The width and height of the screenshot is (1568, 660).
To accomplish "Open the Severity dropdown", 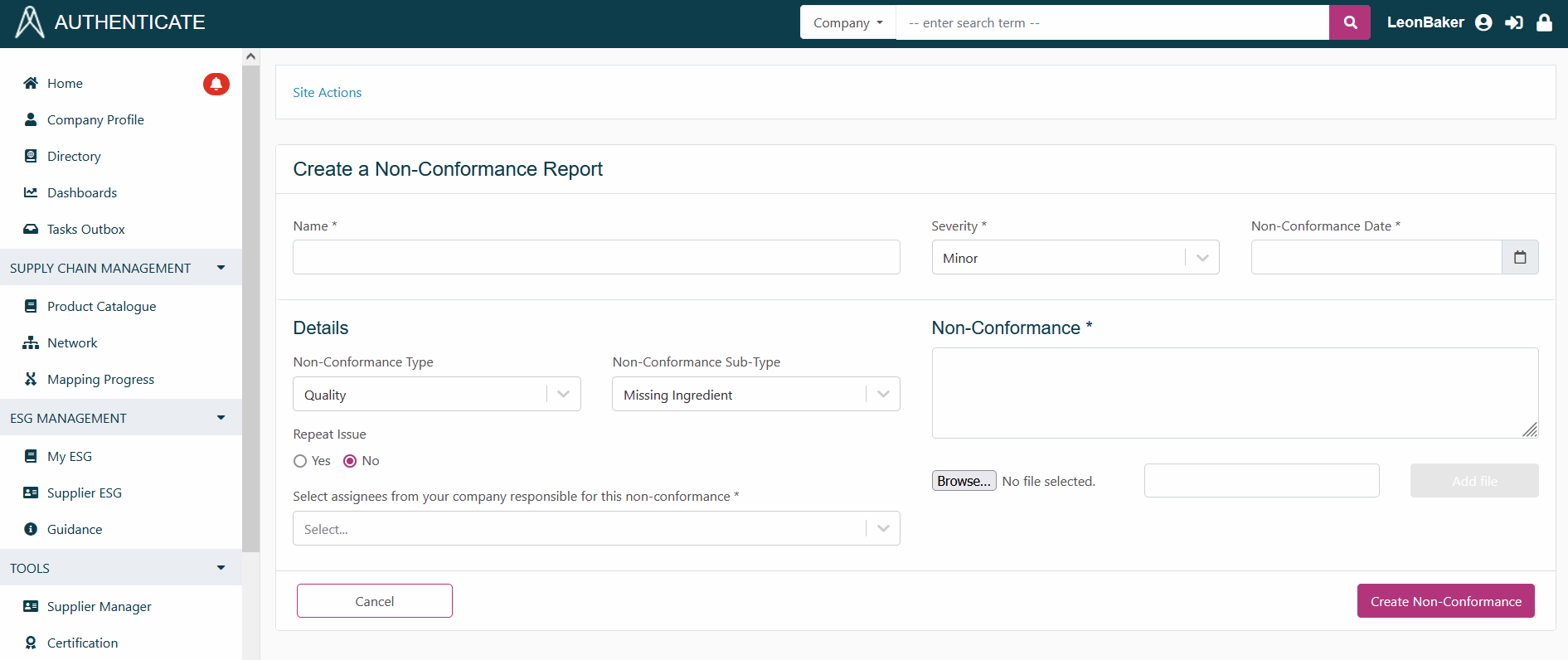I will point(1075,258).
